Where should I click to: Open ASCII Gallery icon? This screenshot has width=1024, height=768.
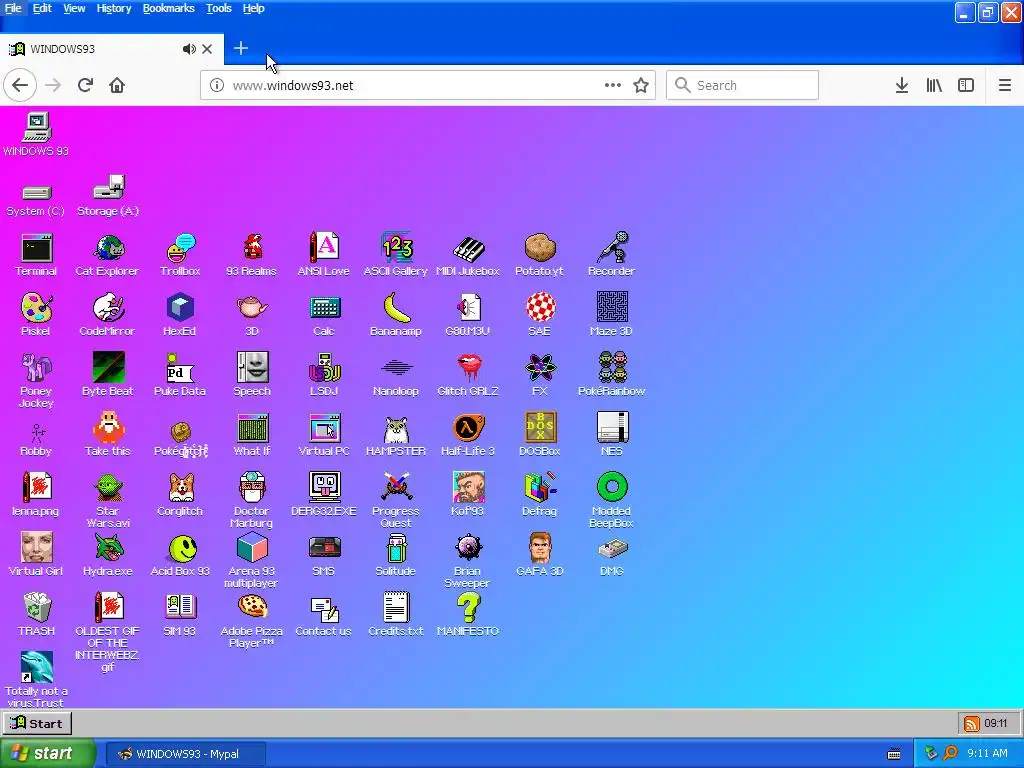point(396,255)
